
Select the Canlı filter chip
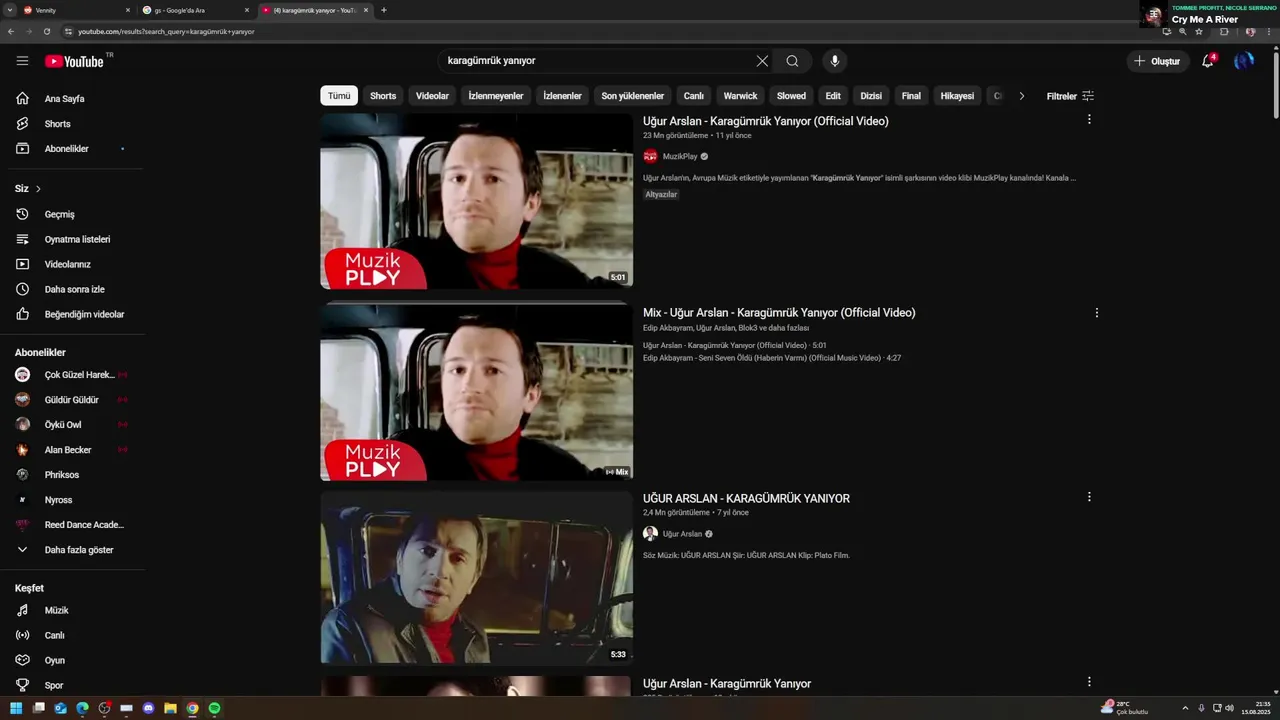click(x=694, y=96)
